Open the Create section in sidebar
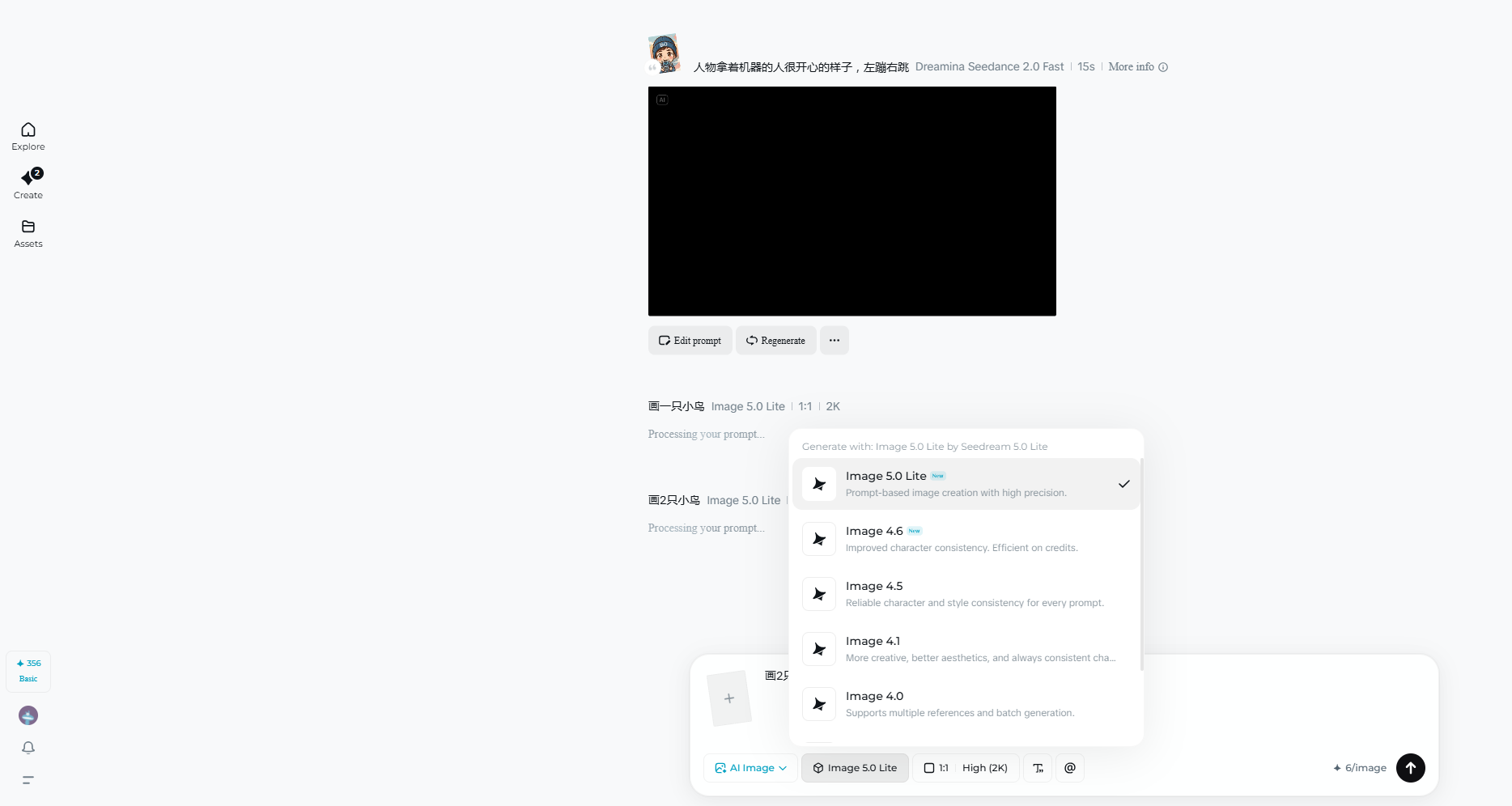This screenshot has width=1512, height=806. (x=28, y=184)
